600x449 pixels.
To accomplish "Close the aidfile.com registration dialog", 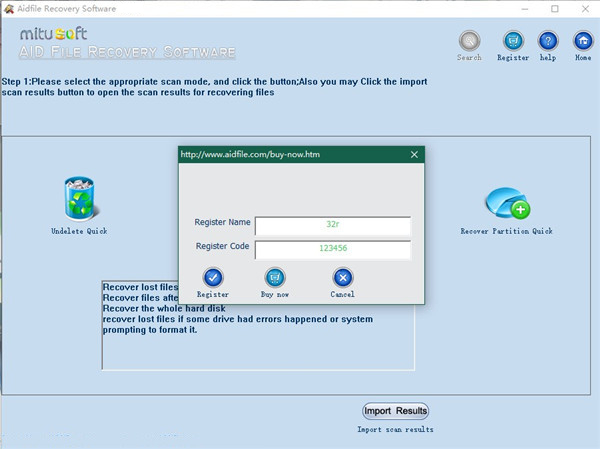I will pyautogui.click(x=414, y=155).
